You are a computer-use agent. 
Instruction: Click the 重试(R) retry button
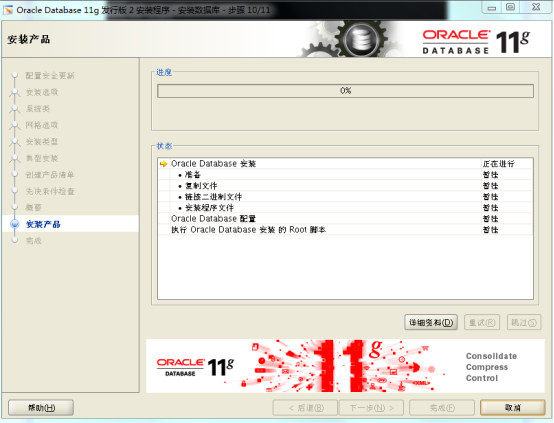tap(482, 322)
